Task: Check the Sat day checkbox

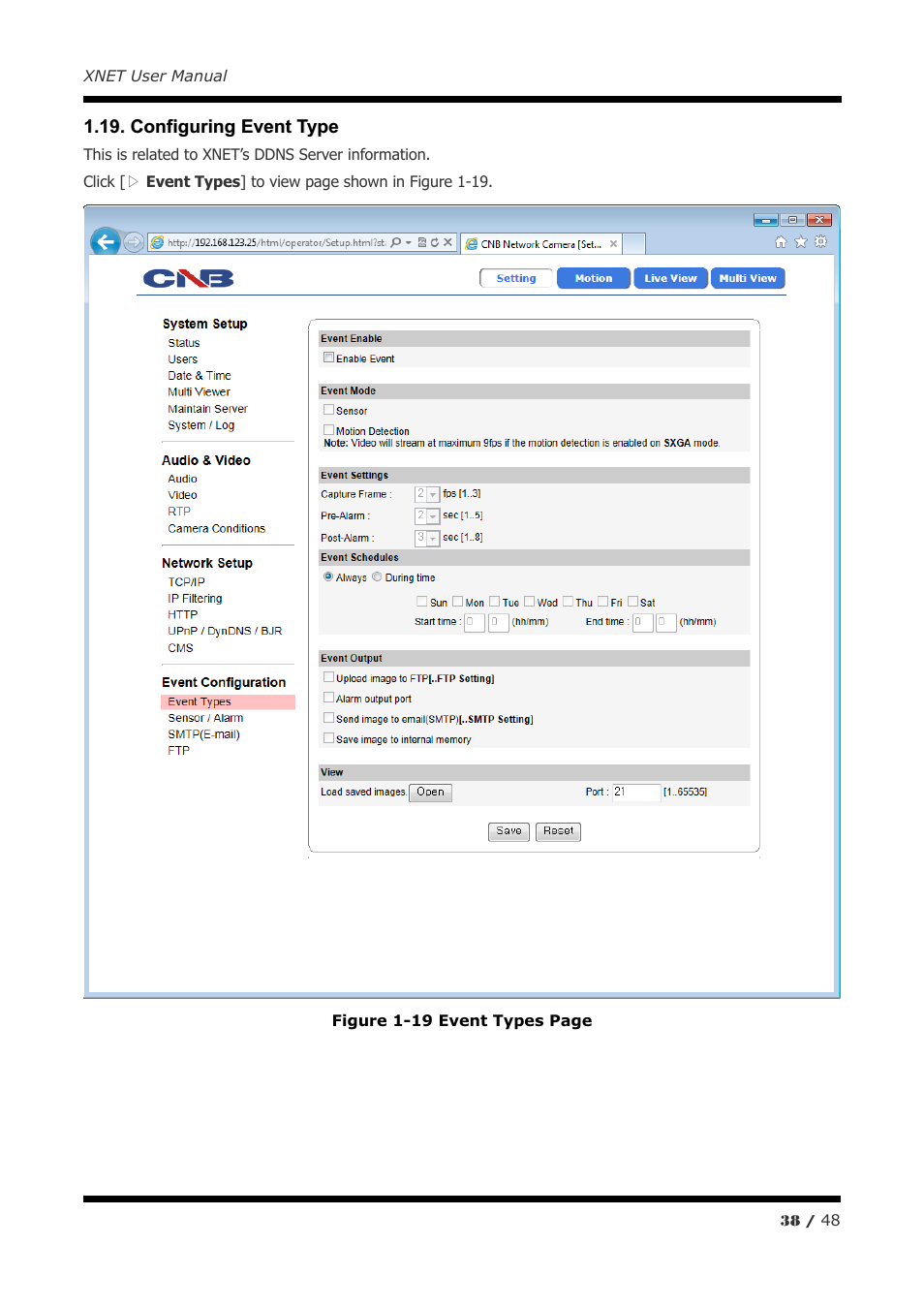Action: tap(632, 602)
